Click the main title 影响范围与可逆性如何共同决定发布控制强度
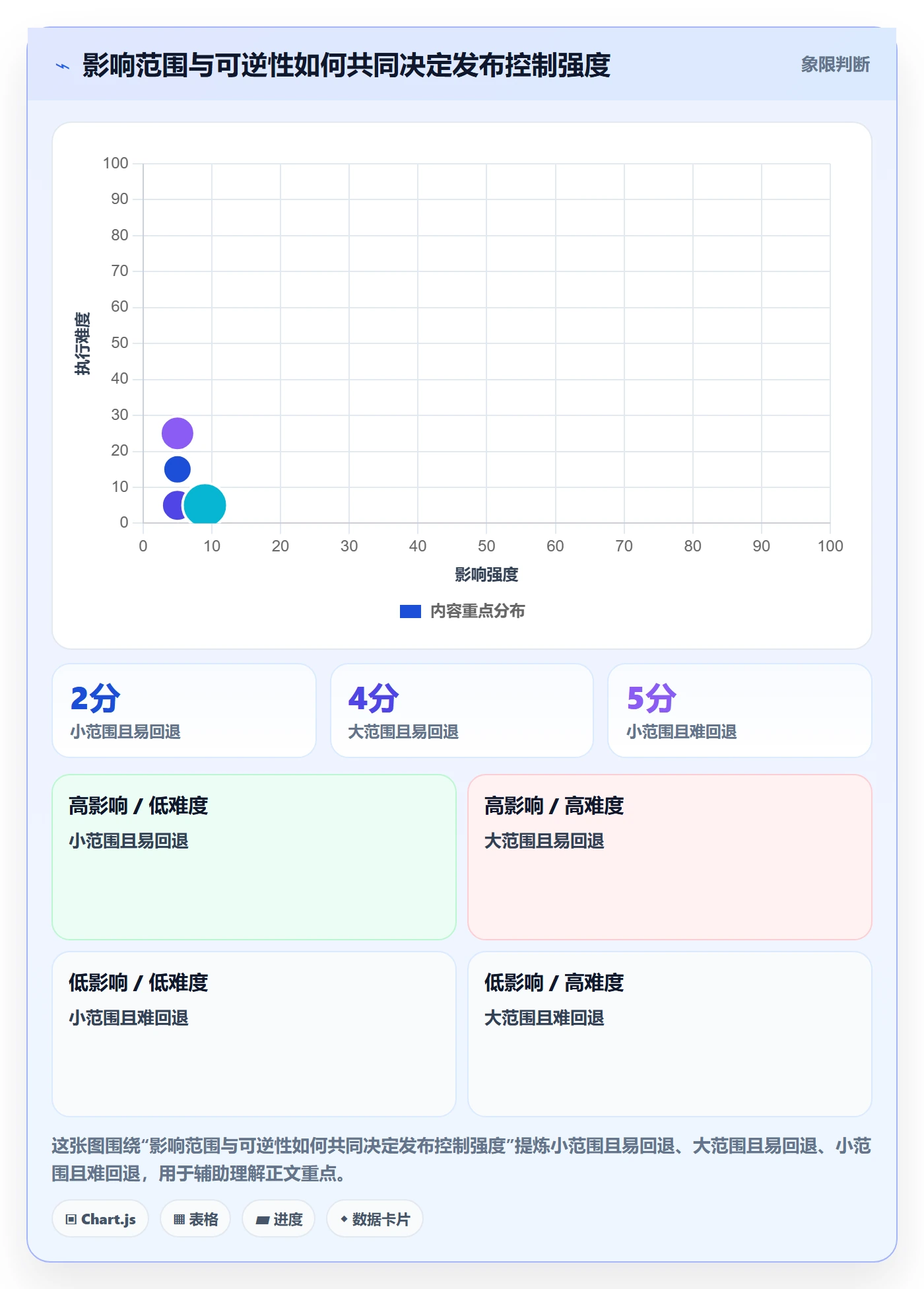Image resolution: width=924 pixels, height=1289 pixels. click(x=346, y=65)
